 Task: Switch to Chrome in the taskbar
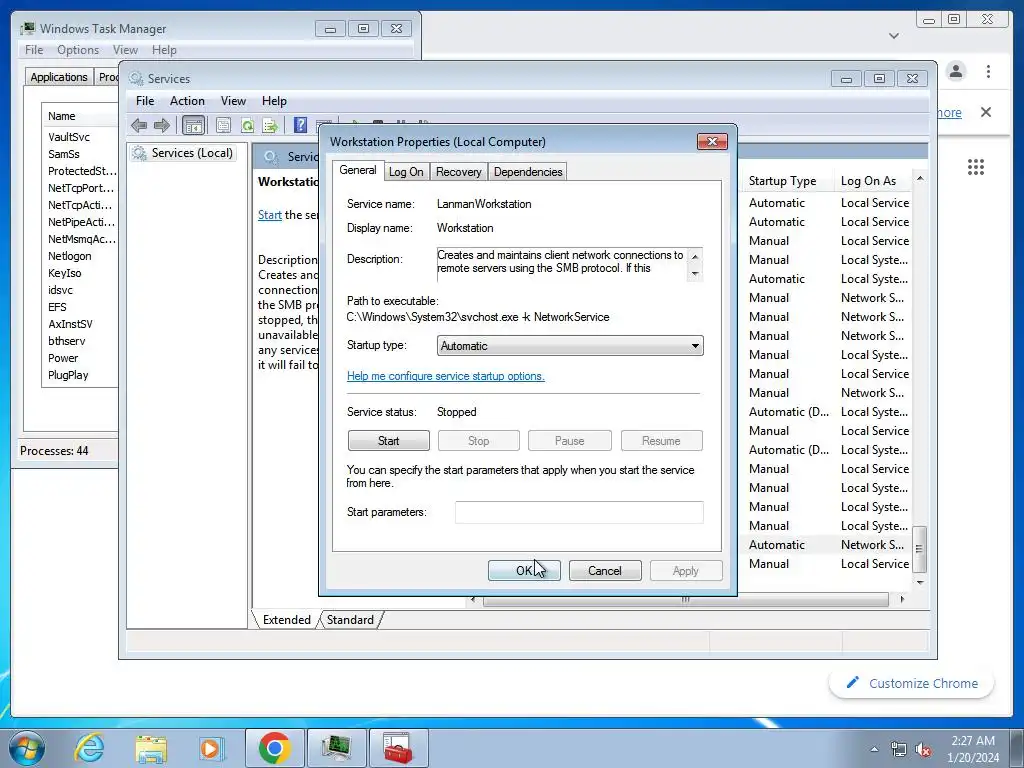(274, 748)
